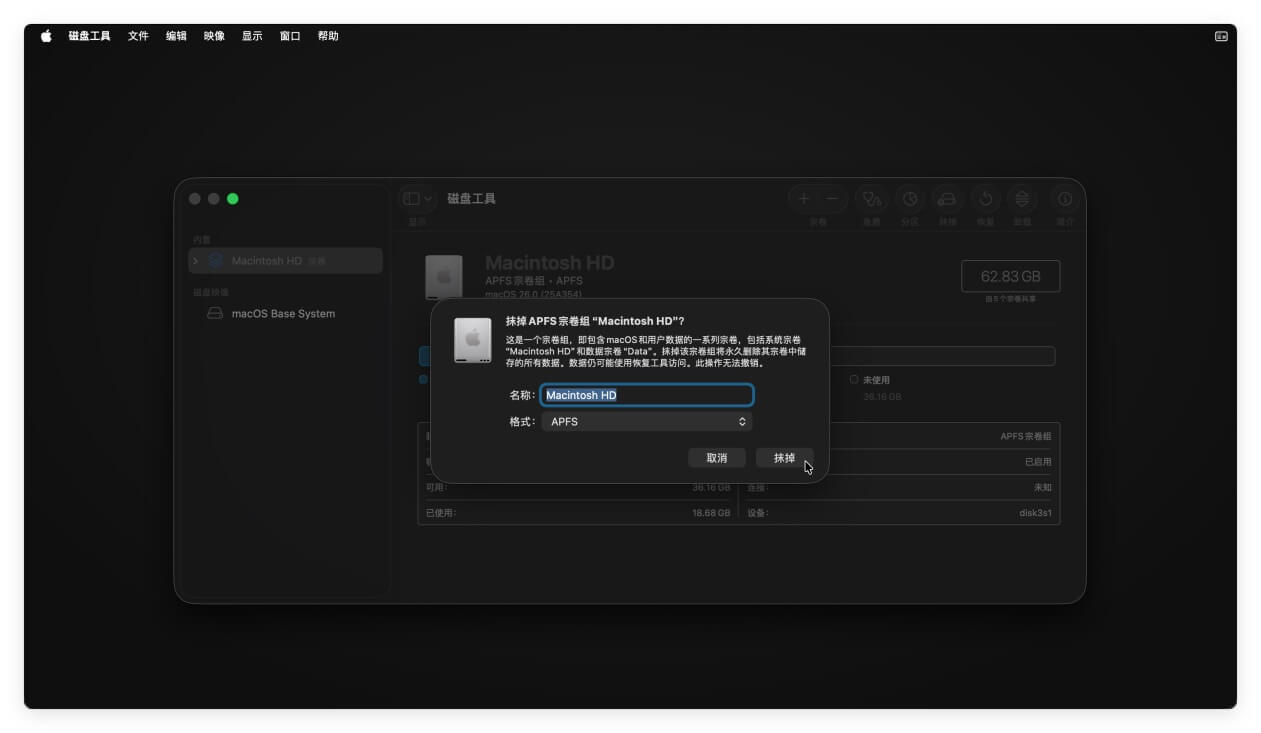
Task: Open the sidebar view options dropdown
Action: coord(418,198)
